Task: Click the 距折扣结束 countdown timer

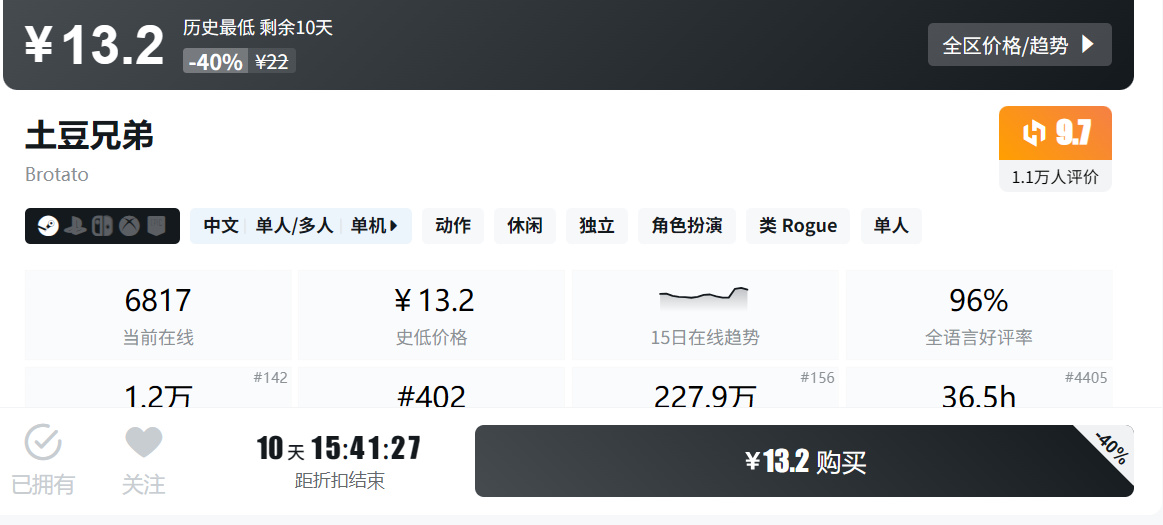Action: tap(339, 461)
